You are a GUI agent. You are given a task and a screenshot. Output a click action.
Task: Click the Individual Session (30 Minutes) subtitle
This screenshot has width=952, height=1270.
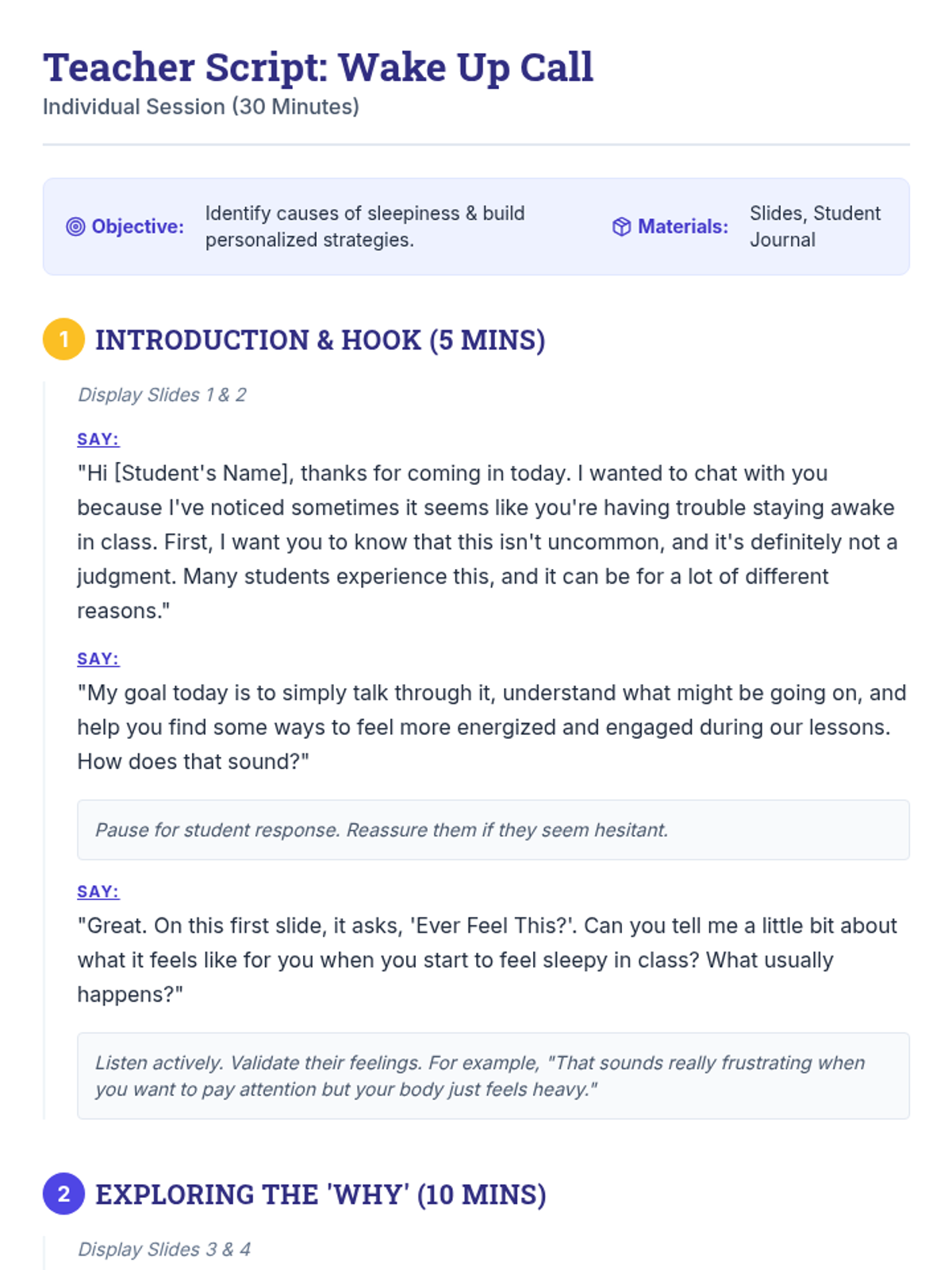(x=202, y=106)
